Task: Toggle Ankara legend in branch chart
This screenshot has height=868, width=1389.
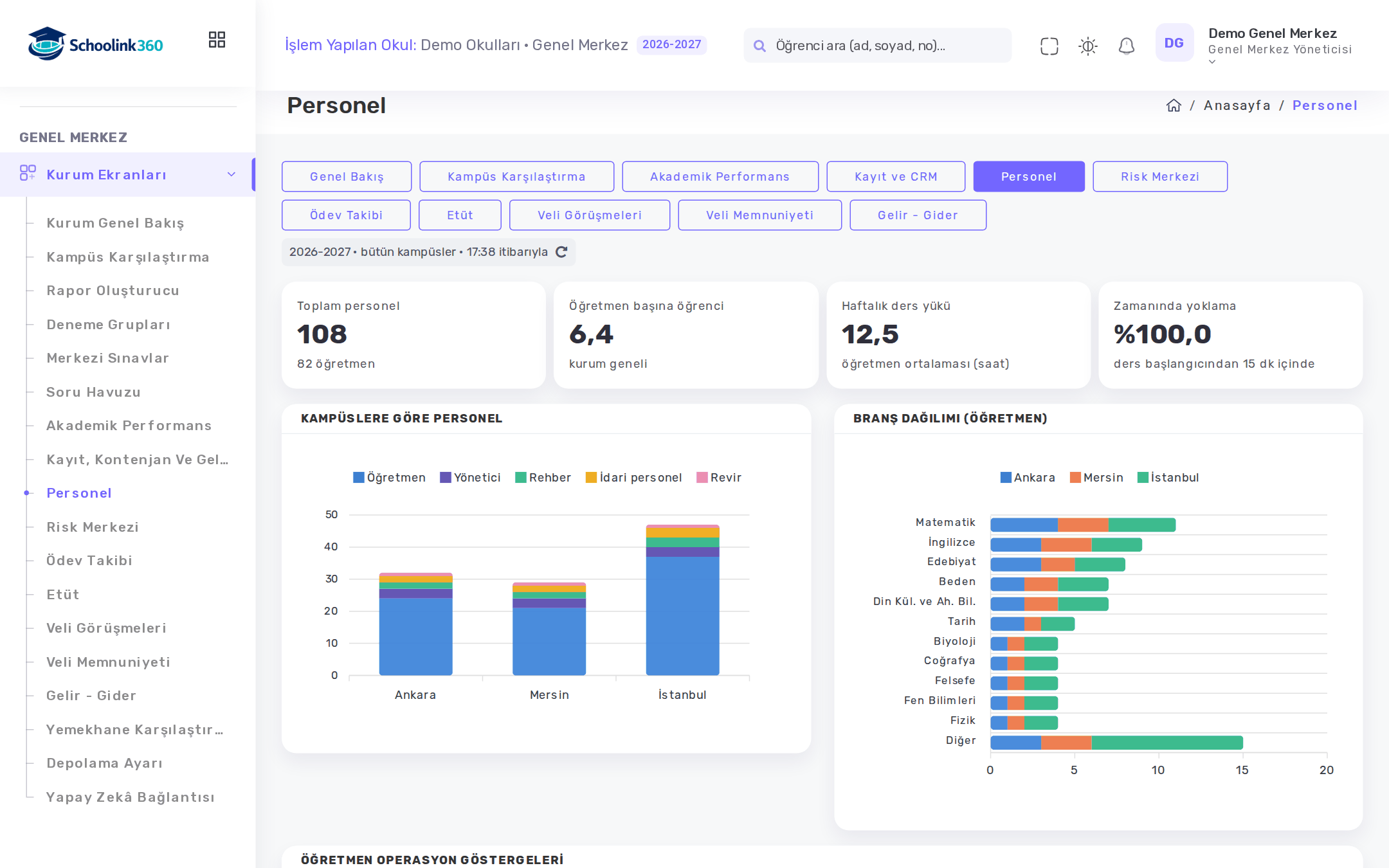Action: 1028,478
